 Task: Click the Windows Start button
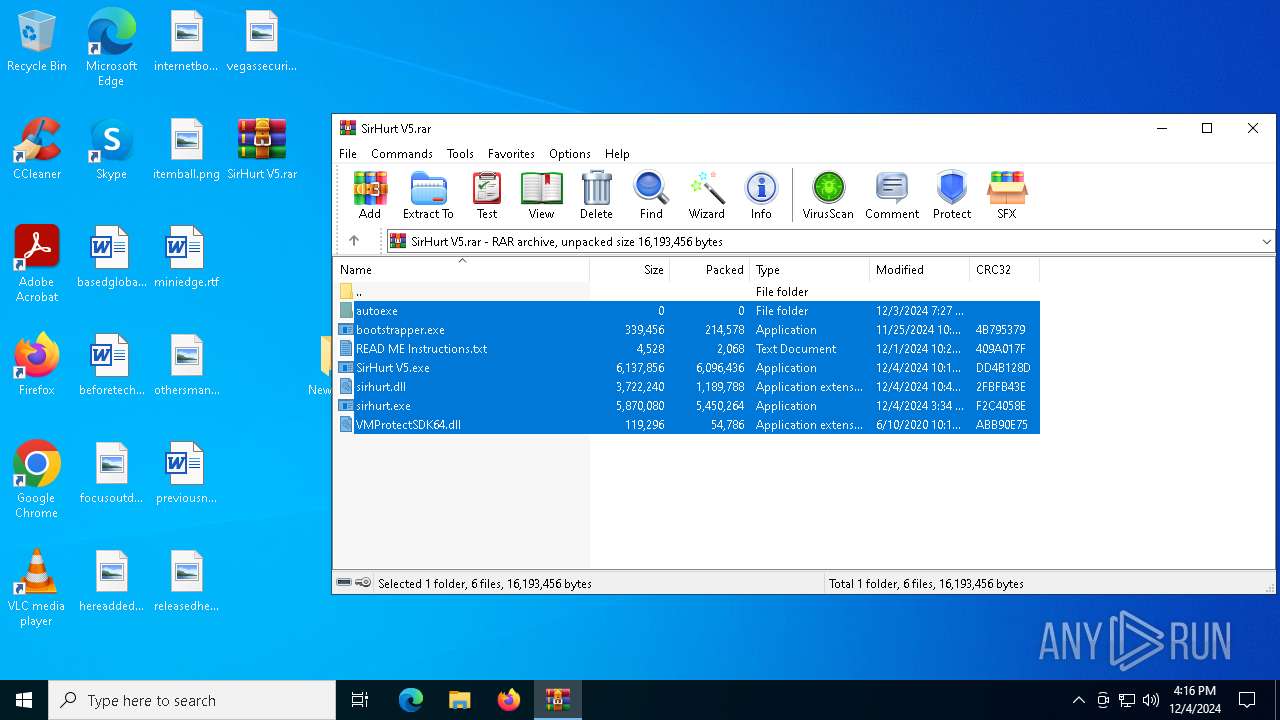[x=24, y=700]
